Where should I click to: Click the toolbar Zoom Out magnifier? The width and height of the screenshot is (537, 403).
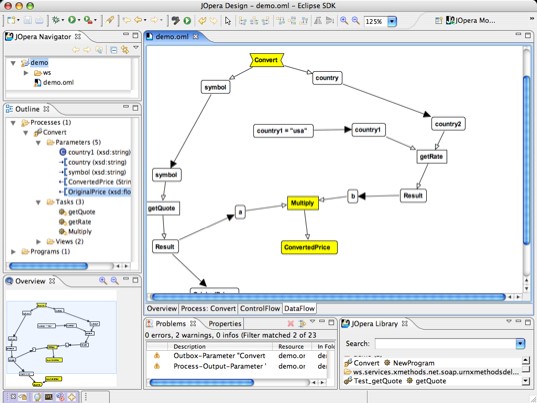coord(355,21)
